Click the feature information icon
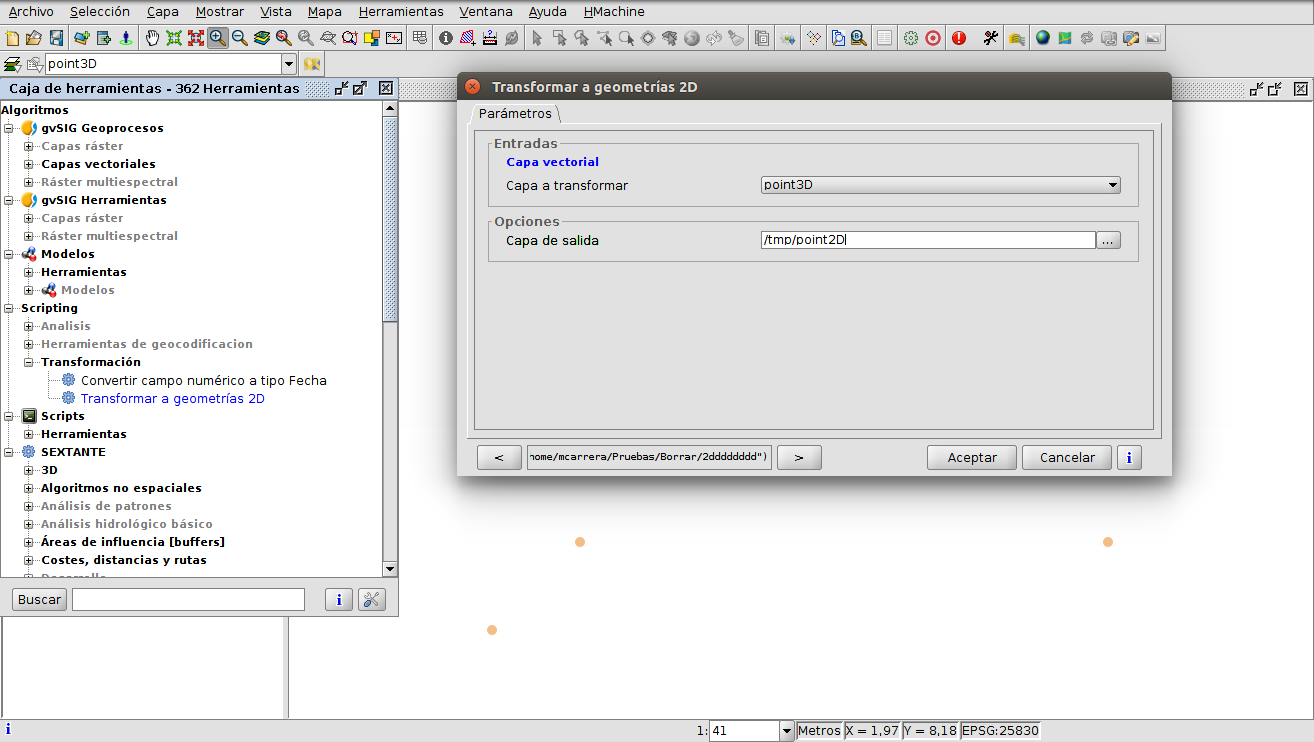 [x=446, y=38]
